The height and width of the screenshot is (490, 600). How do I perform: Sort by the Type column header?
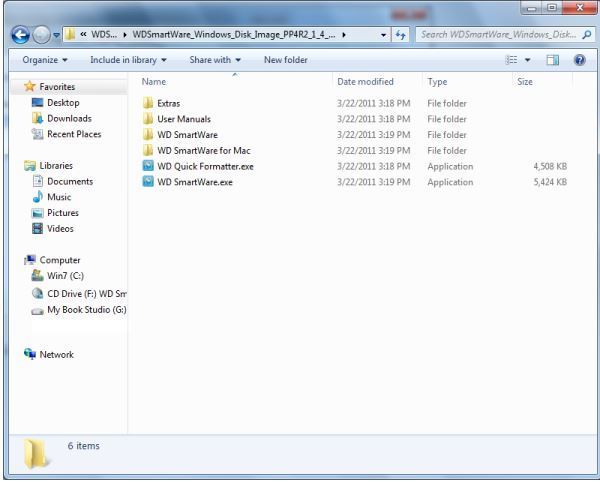(437, 82)
